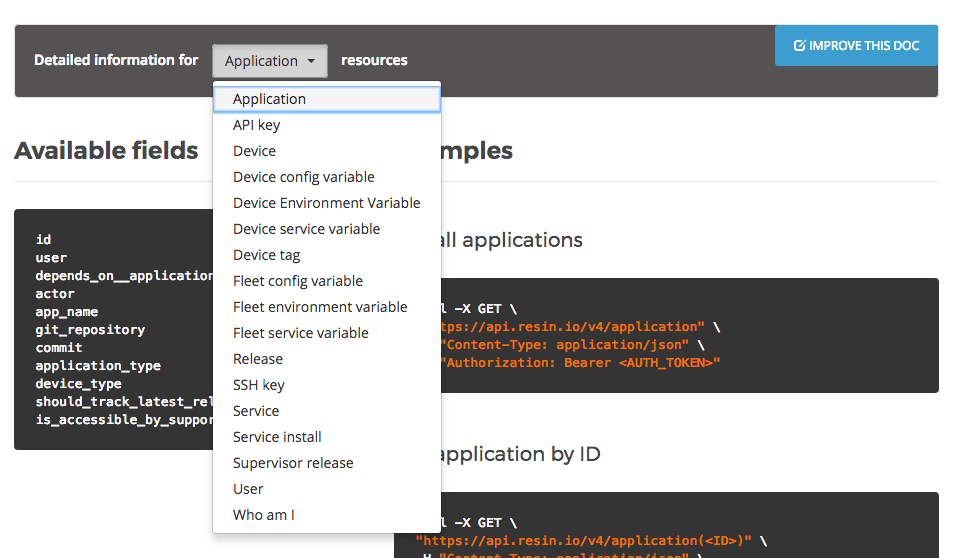The height and width of the screenshot is (558, 962).
Task: Click the dropdown caret arrow beside Application
Action: coord(311,61)
